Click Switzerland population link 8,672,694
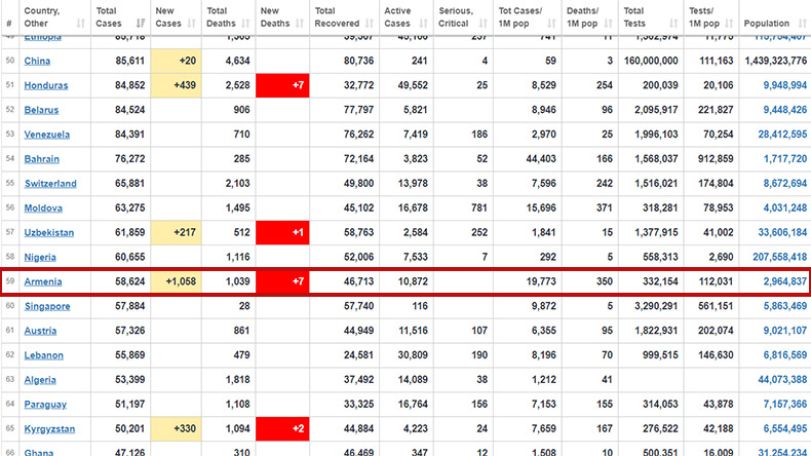811x456 pixels. pyautogui.click(x=785, y=184)
